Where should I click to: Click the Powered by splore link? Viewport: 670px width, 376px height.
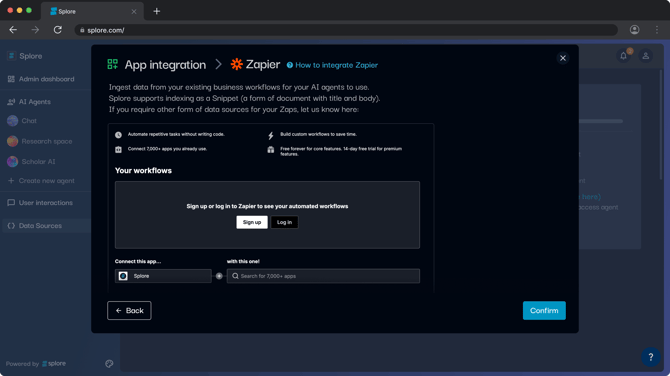click(x=36, y=364)
